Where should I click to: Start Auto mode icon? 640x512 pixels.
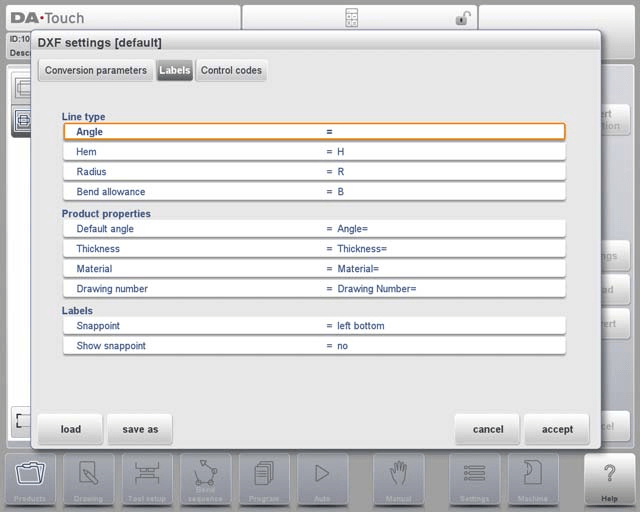322,480
